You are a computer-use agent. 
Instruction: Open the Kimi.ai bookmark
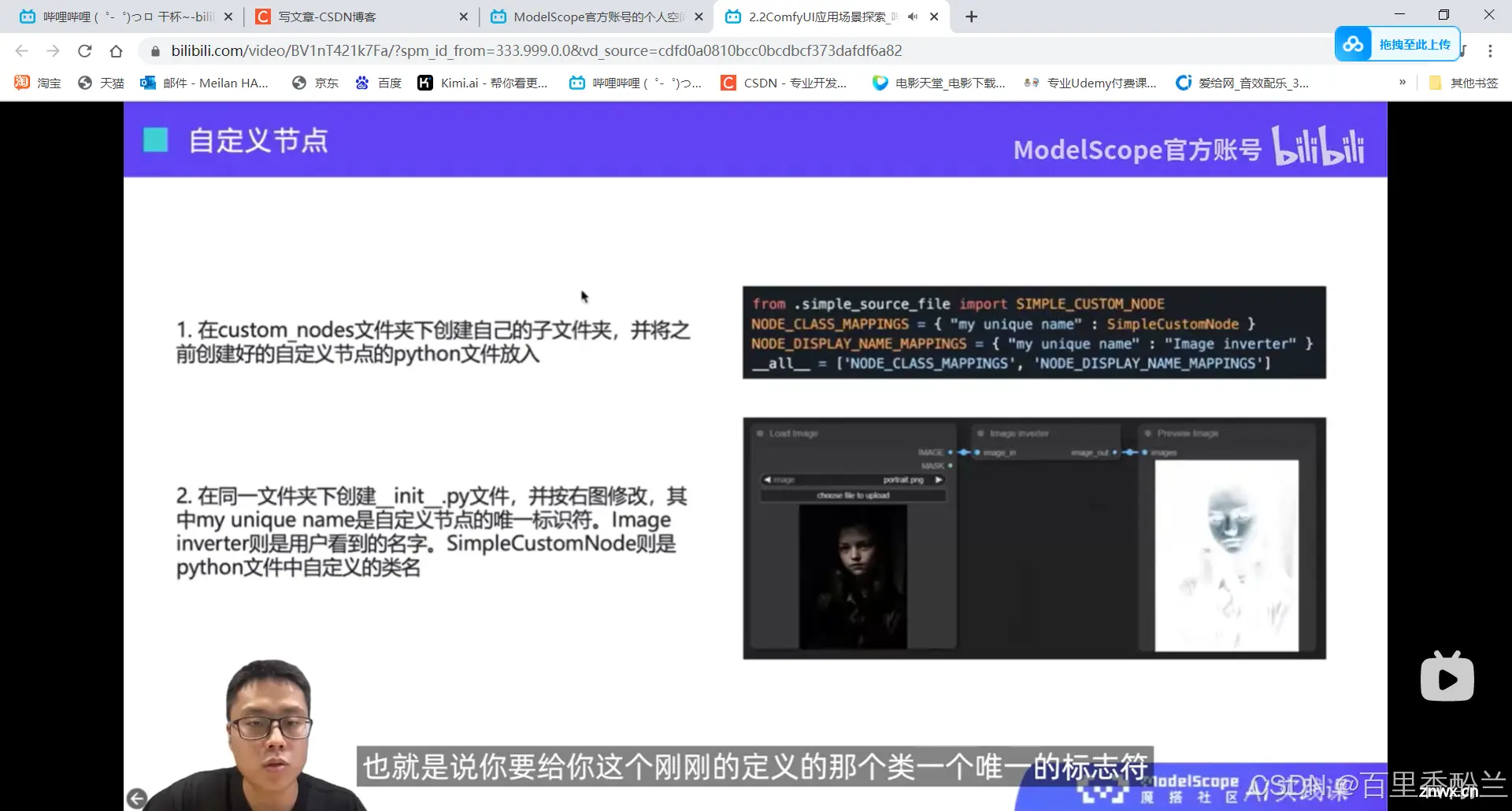tap(483, 83)
